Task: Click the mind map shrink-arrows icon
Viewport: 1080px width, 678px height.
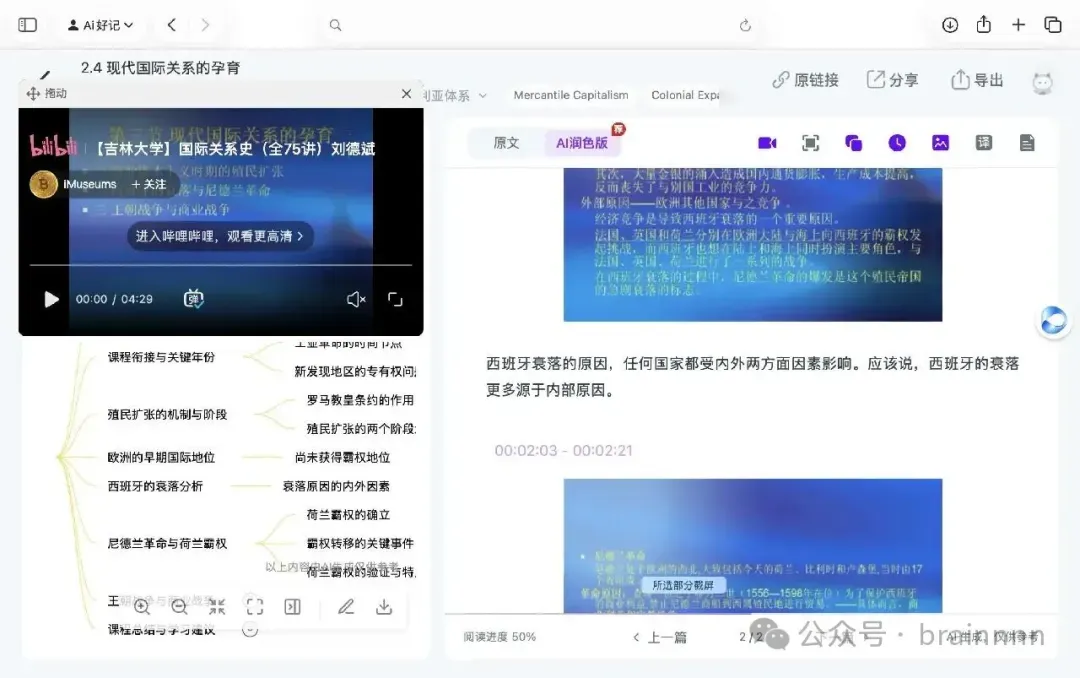Action: click(x=217, y=606)
